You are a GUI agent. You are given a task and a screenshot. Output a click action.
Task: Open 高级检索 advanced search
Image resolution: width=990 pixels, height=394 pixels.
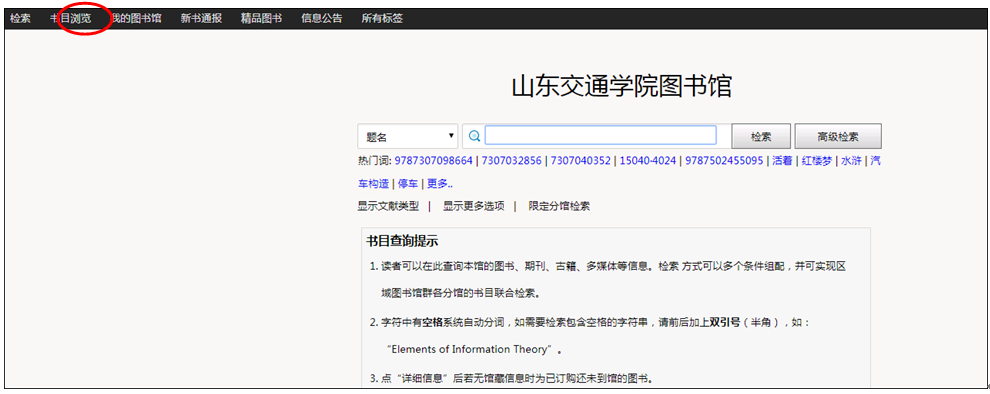coord(838,136)
